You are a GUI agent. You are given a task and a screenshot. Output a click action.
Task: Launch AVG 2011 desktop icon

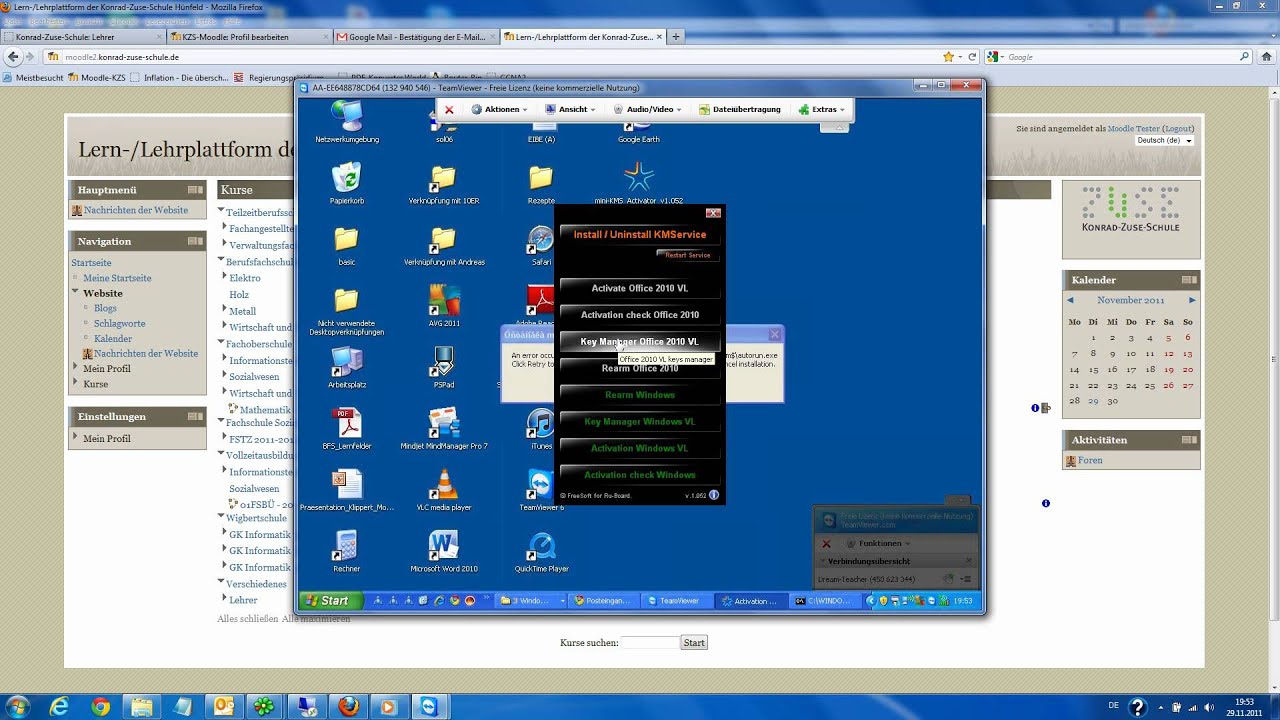pyautogui.click(x=444, y=300)
